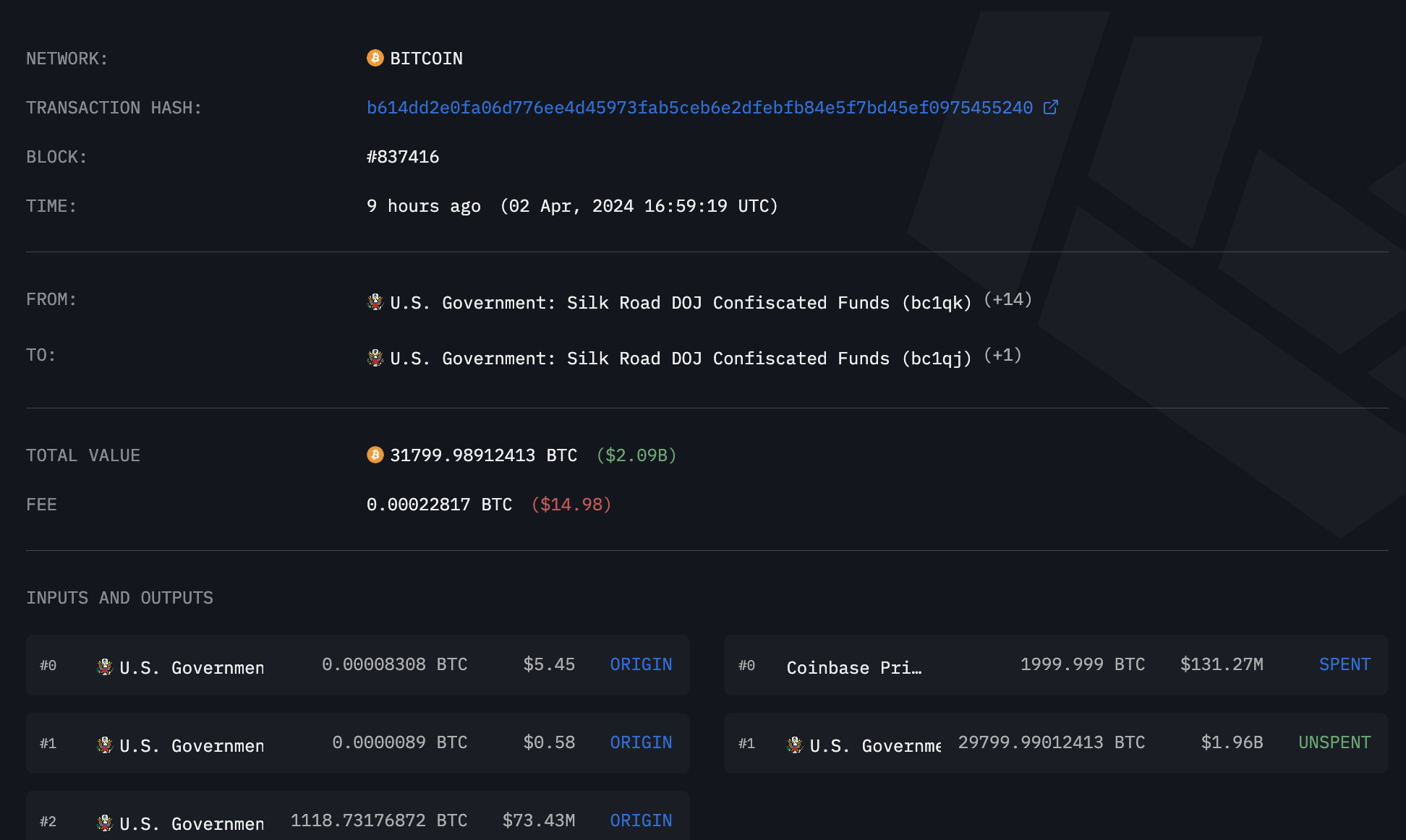Open the TO address Silk Road DOJ (bc1qj)
Screen dimensions: 1406x840
[681, 359]
